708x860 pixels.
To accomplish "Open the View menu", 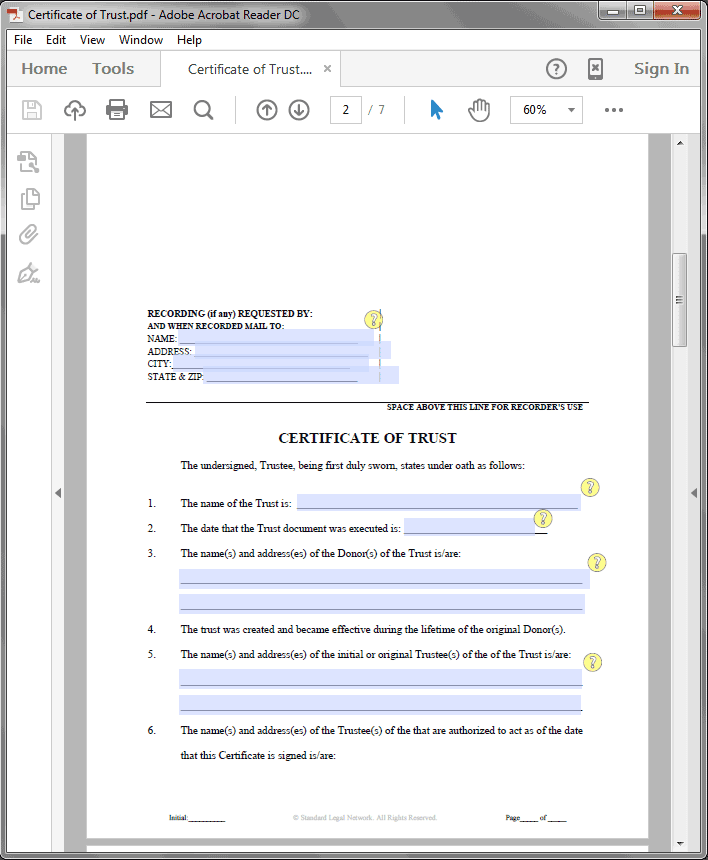I will (x=92, y=40).
